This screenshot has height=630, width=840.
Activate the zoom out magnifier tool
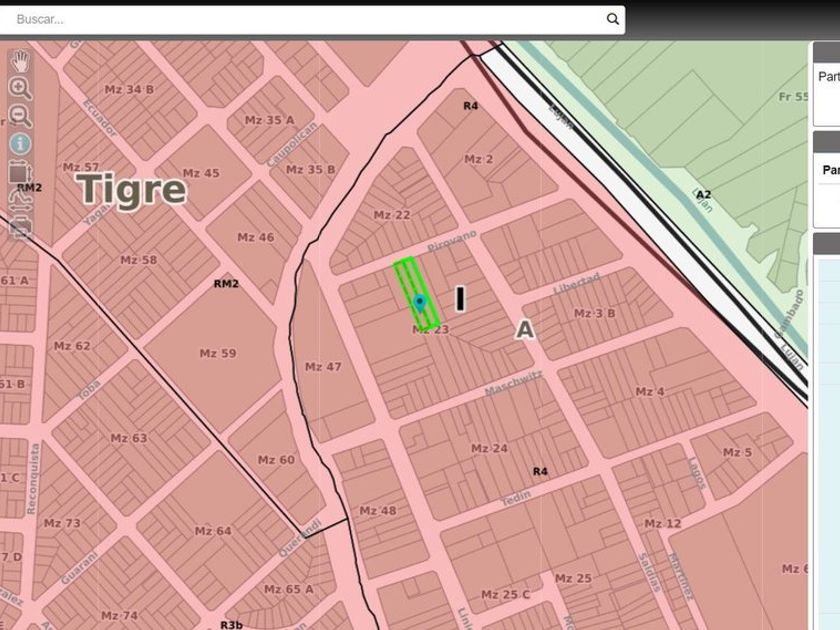click(20, 116)
